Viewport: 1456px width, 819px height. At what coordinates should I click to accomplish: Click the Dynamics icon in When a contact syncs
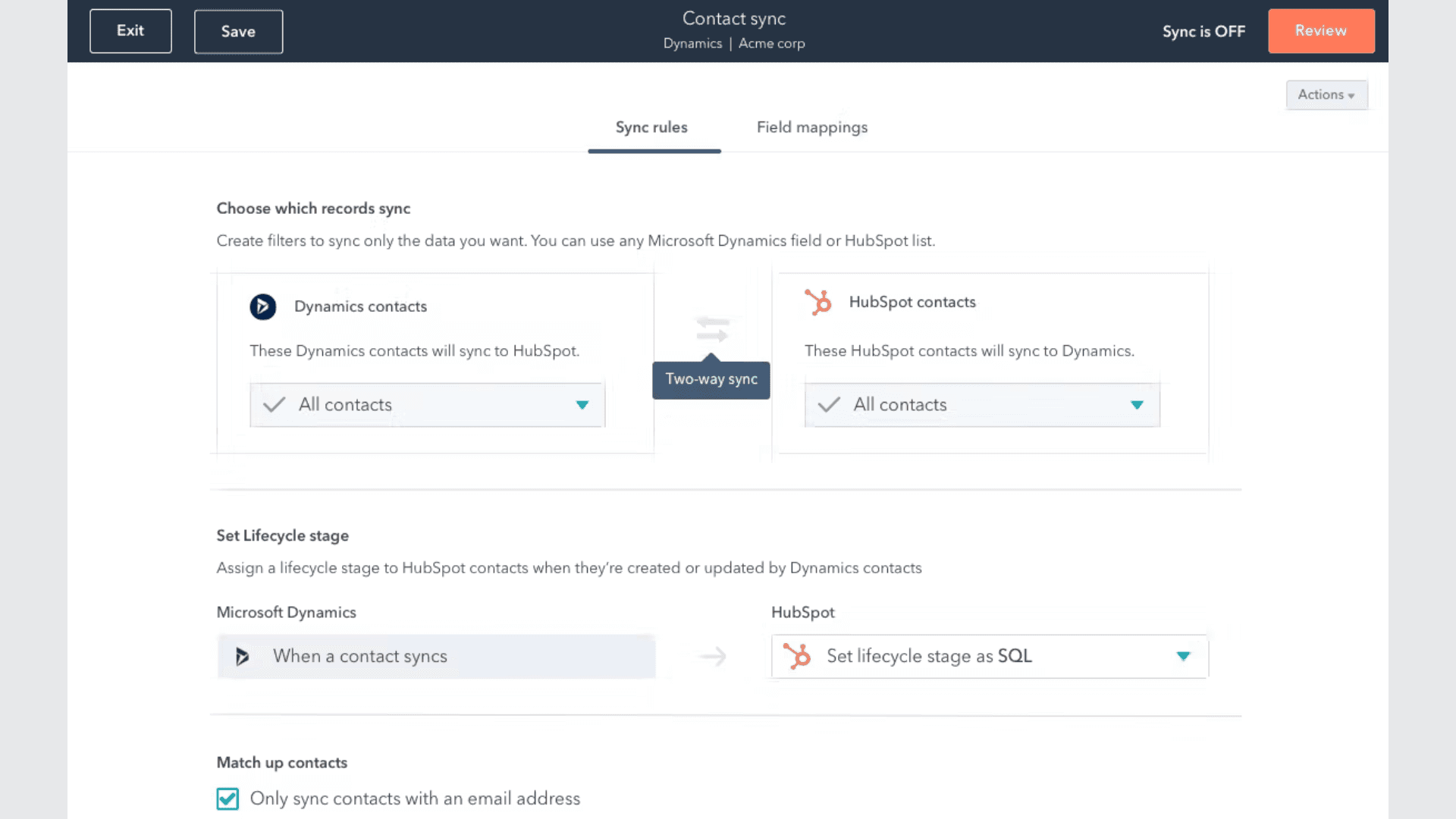pyautogui.click(x=242, y=656)
